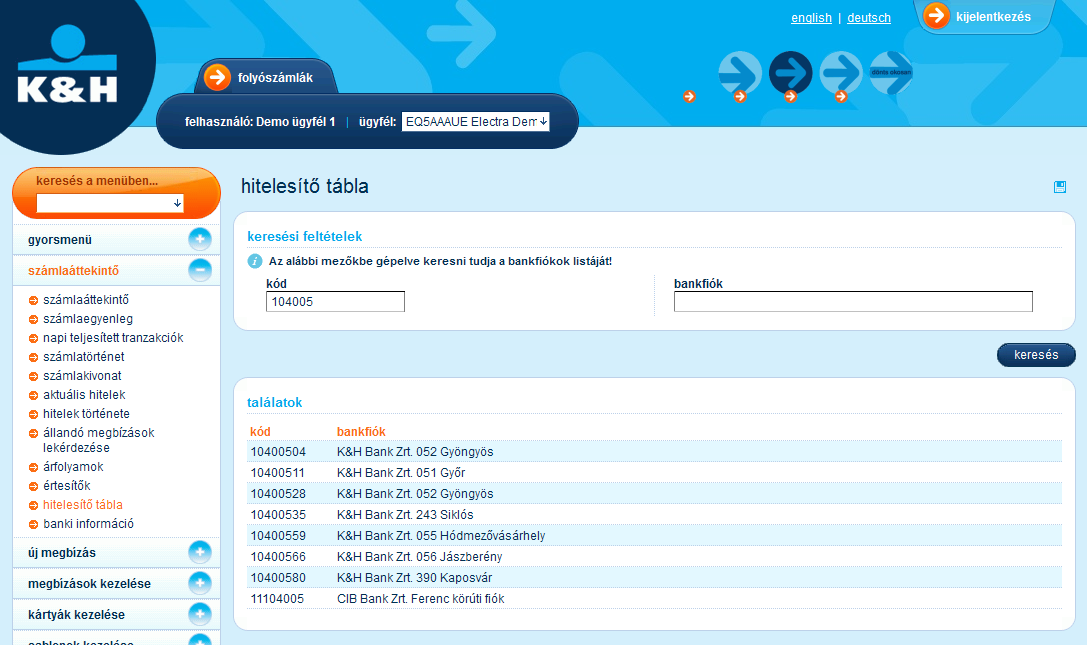Click K&H Bank Zrt. 056 Jászberény

tap(419, 557)
